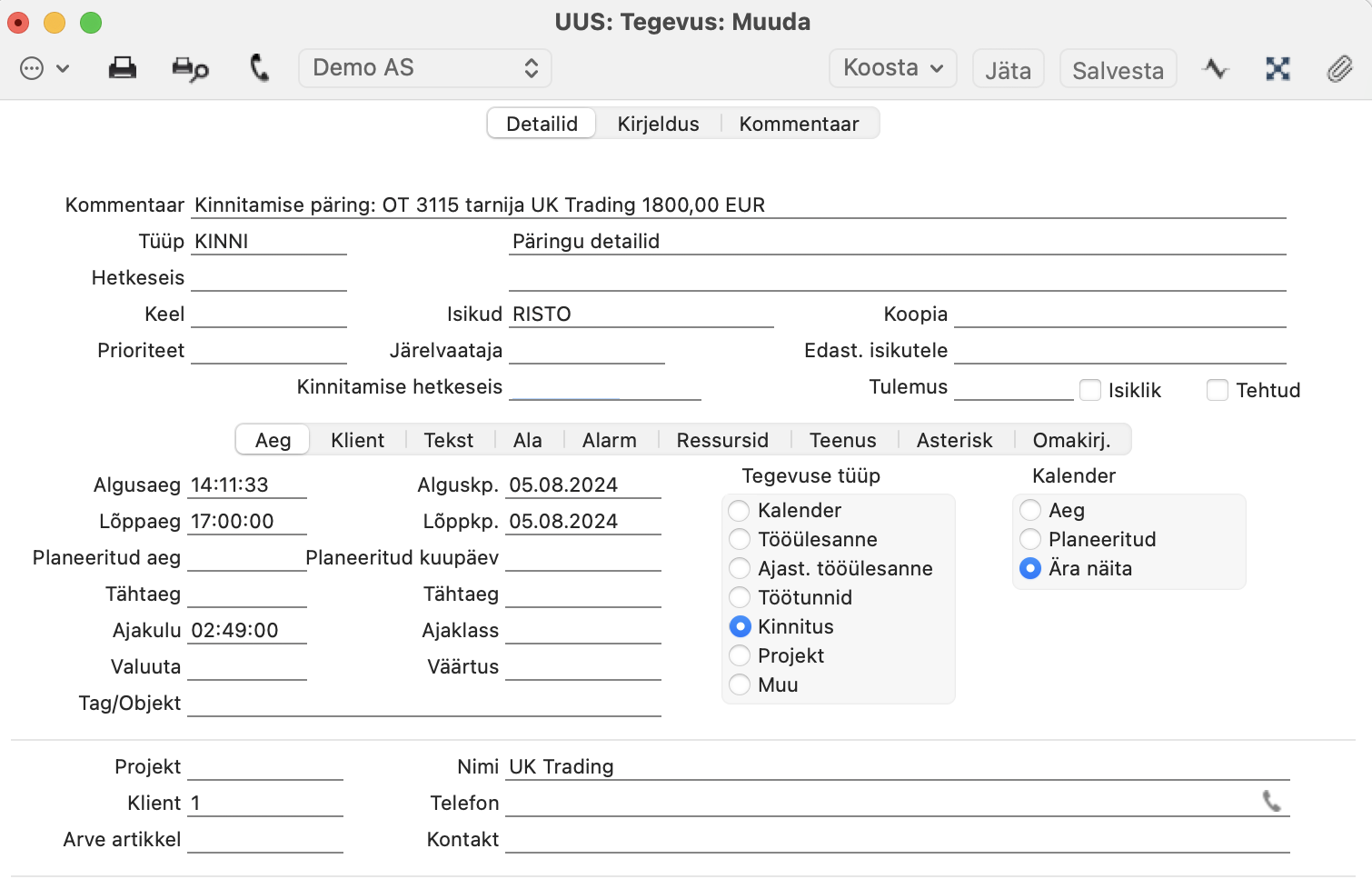Click into the Prioriteet input field
Image resolution: width=1372 pixels, height=879 pixels.
pos(269,351)
